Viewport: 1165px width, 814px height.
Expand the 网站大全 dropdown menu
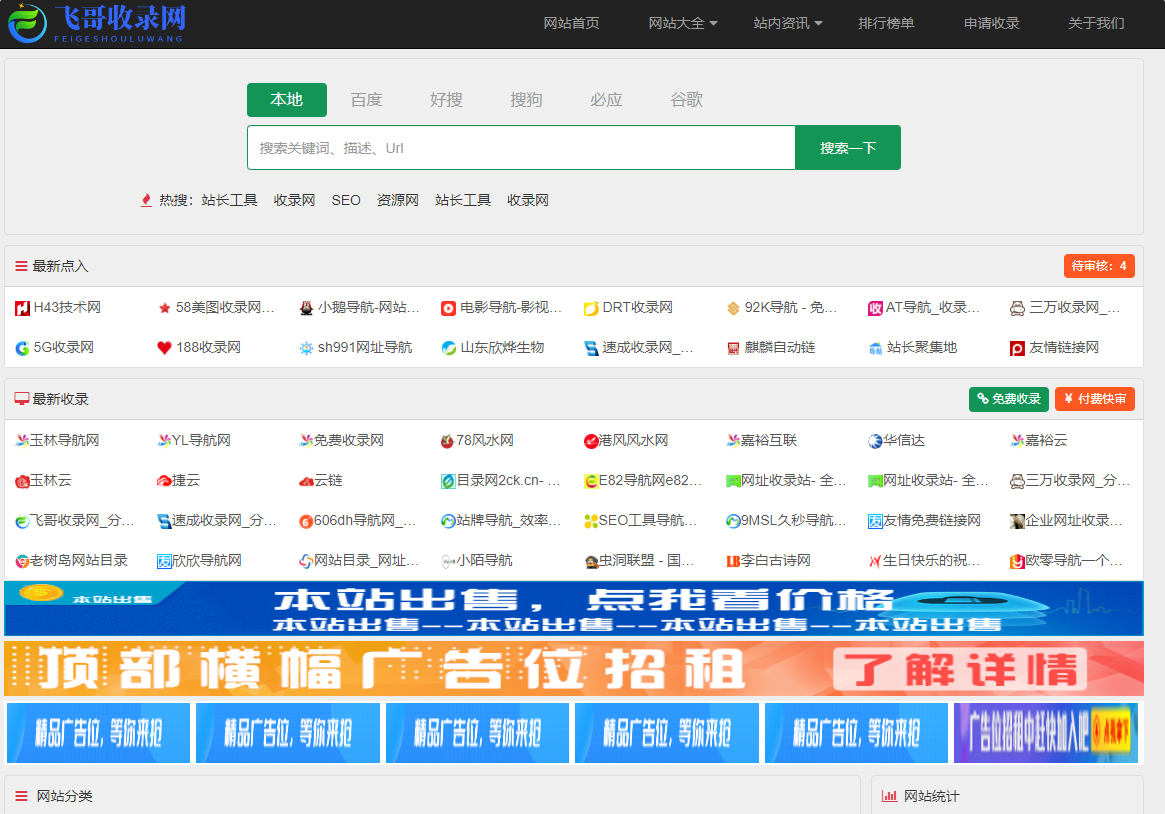(683, 23)
